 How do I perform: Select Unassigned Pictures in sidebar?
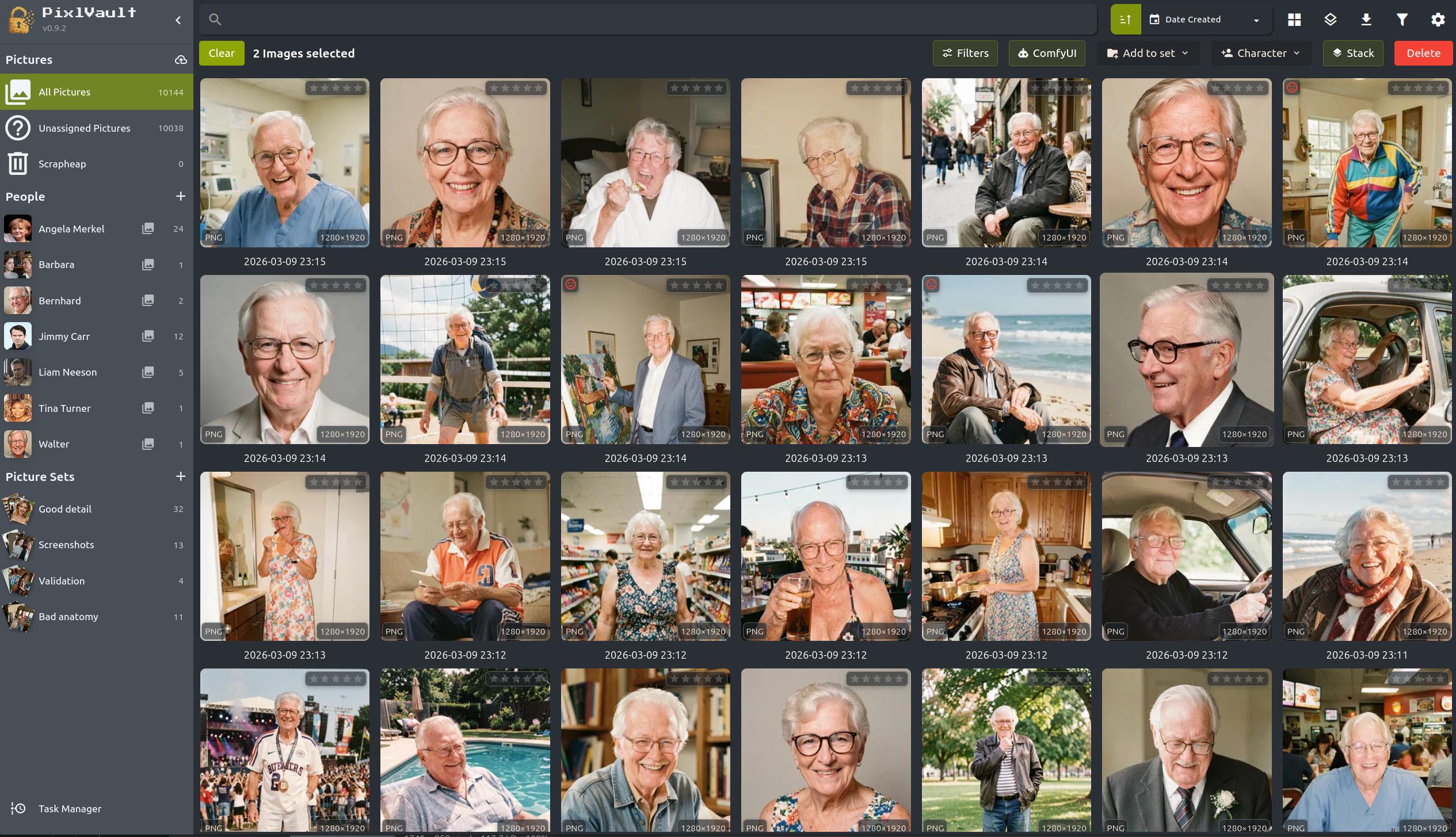[x=85, y=128]
